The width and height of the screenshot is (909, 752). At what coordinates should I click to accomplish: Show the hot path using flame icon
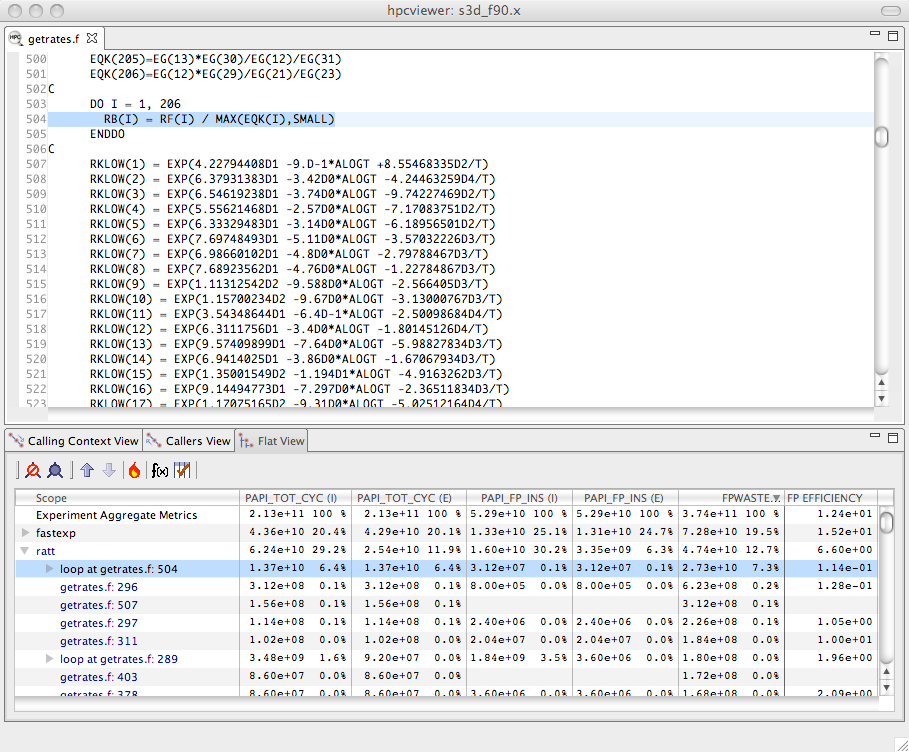coord(134,470)
